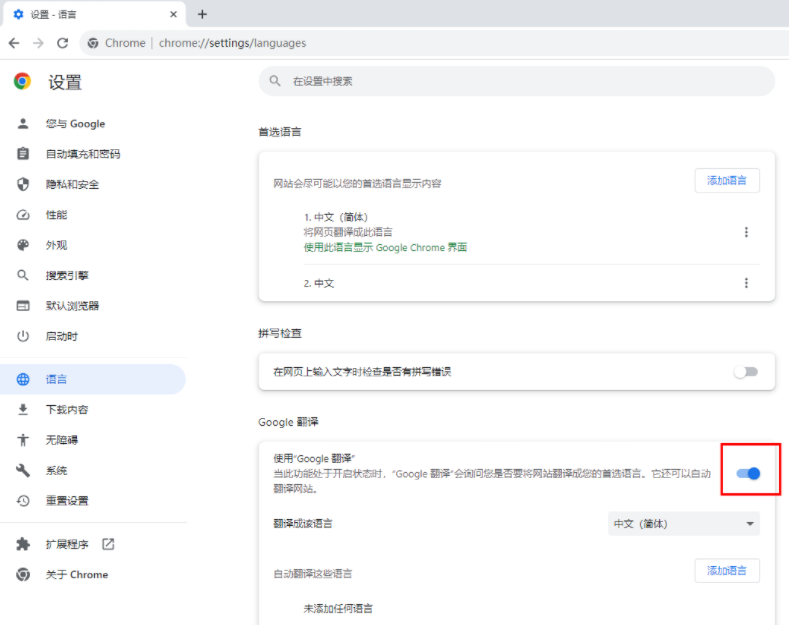
Task: Open 隐私和安全 settings section
Action: 93,184
